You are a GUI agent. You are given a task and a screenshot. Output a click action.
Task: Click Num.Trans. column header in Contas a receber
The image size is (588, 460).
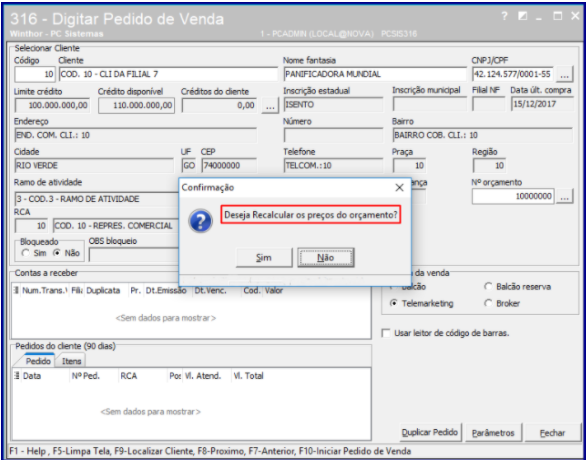pos(44,291)
